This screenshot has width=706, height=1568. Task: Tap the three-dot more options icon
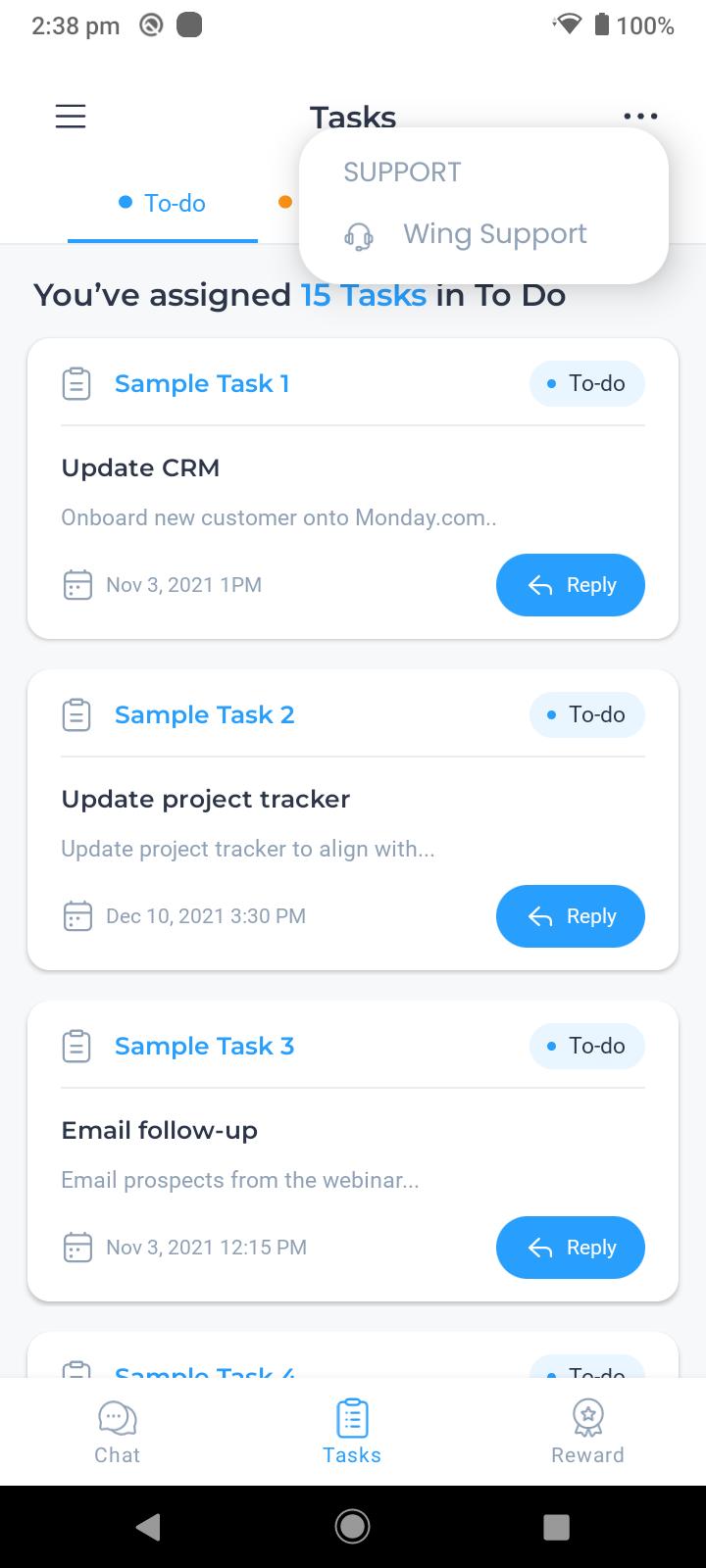[x=640, y=117]
